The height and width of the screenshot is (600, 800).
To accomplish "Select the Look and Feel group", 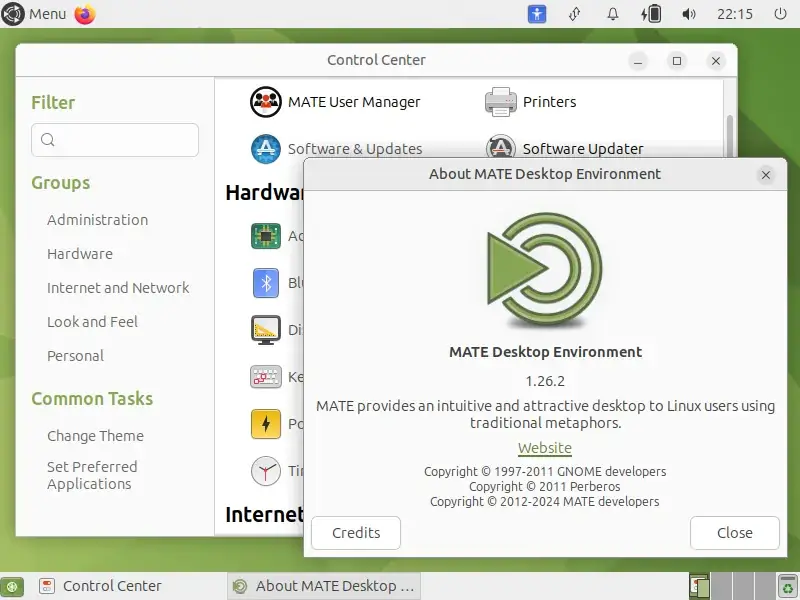I will pos(91,321).
